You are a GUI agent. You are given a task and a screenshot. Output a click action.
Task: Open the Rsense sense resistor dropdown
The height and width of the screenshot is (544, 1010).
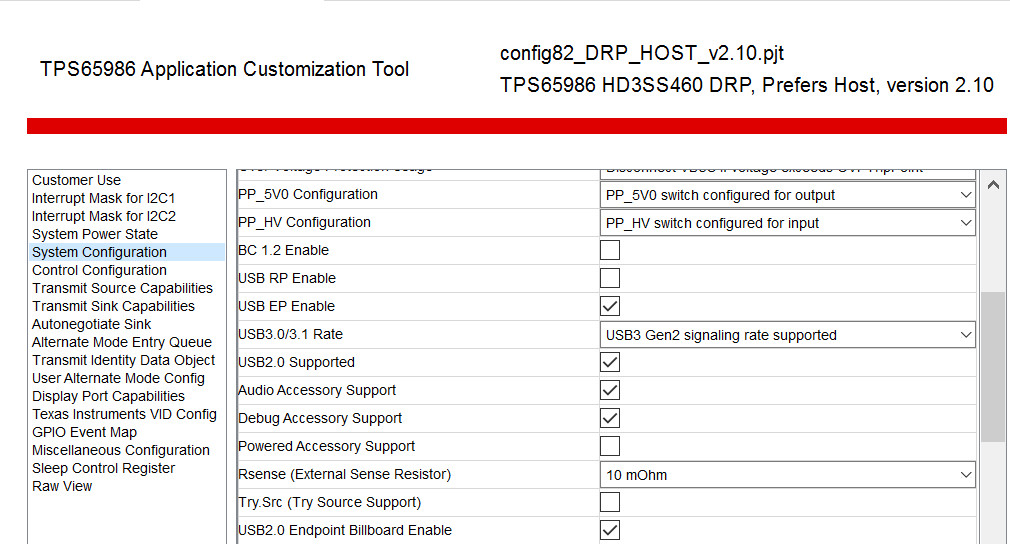[787, 474]
